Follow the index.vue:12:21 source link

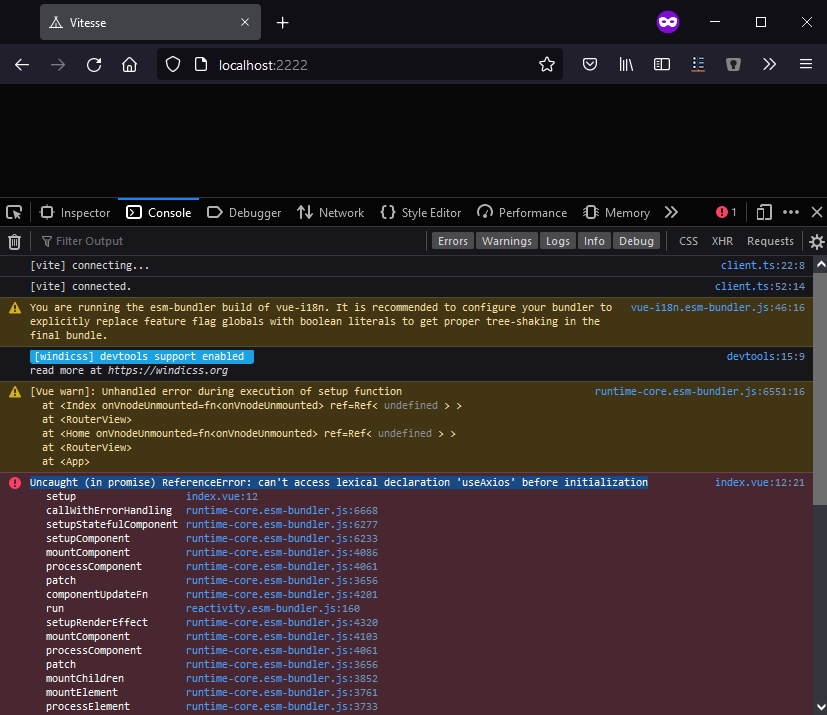pyautogui.click(x=758, y=482)
